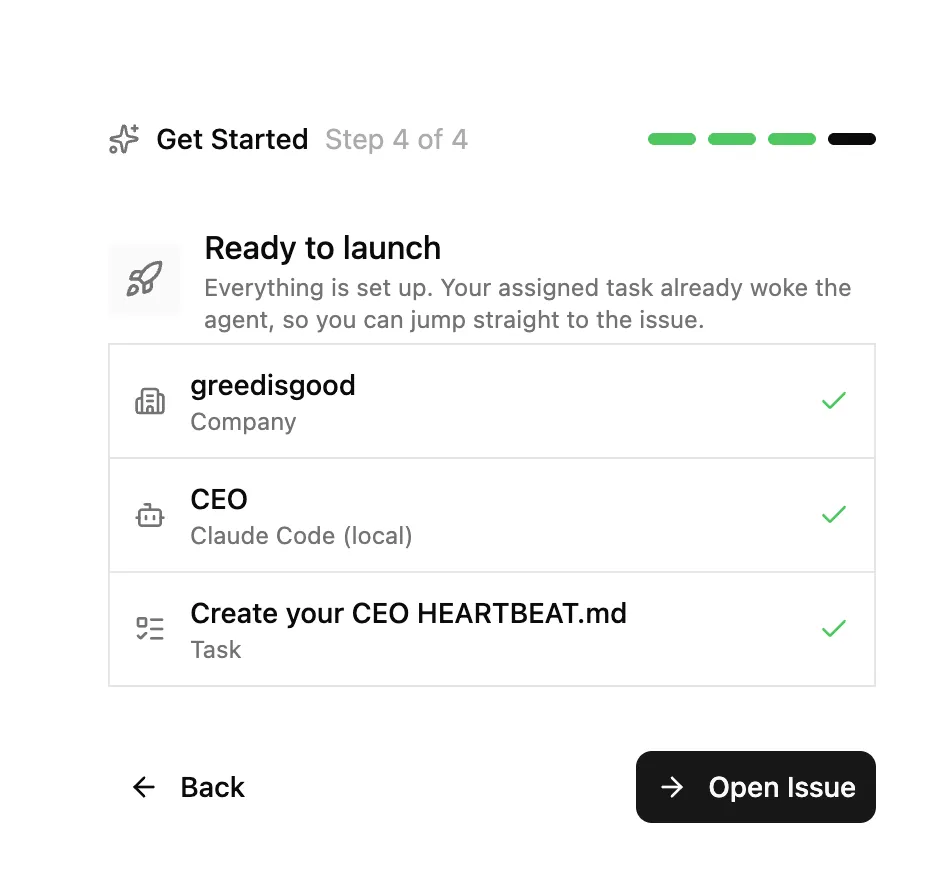942x878 pixels.
Task: Go Back to the previous step
Action: (x=188, y=787)
